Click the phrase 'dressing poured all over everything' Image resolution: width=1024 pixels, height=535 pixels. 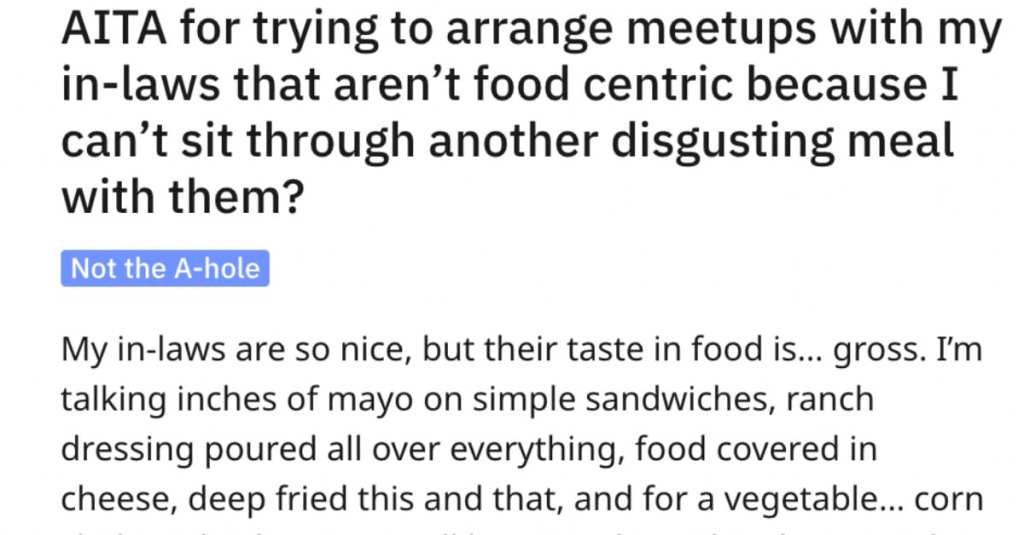click(338, 449)
